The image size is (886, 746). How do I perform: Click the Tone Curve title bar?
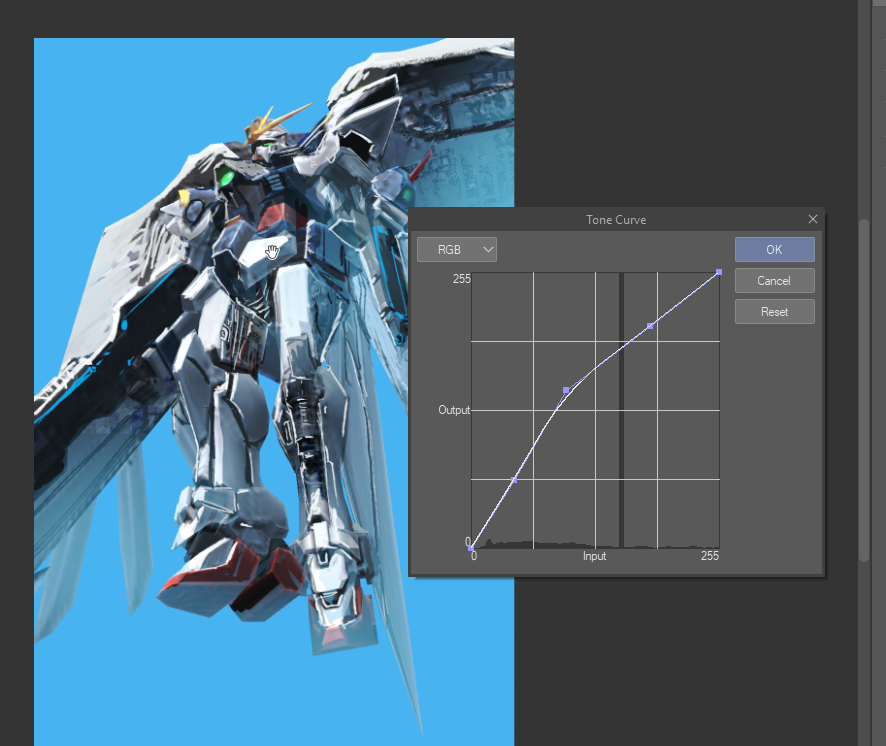pyautogui.click(x=616, y=219)
